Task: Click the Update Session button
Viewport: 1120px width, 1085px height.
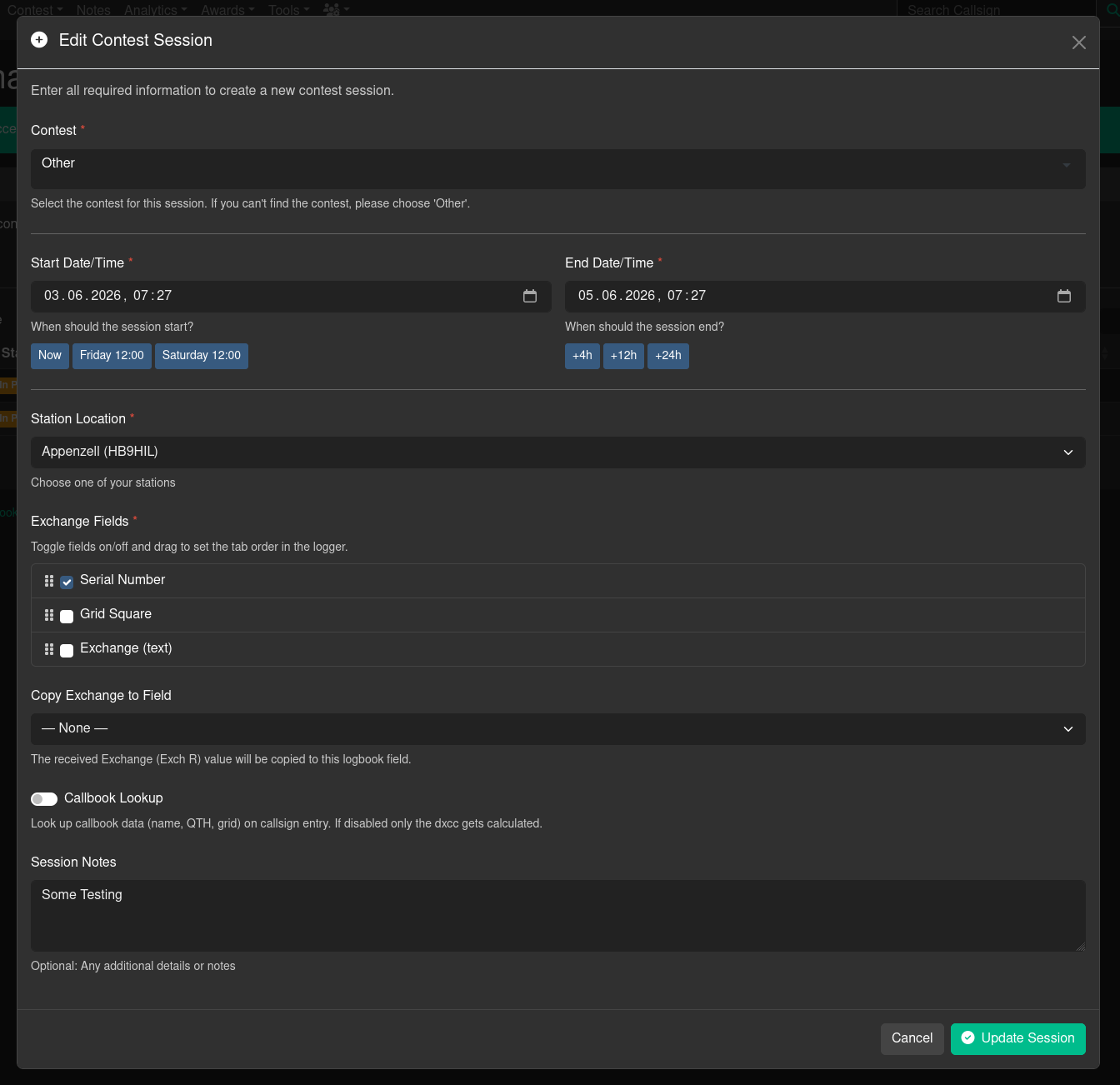Action: point(1018,1039)
